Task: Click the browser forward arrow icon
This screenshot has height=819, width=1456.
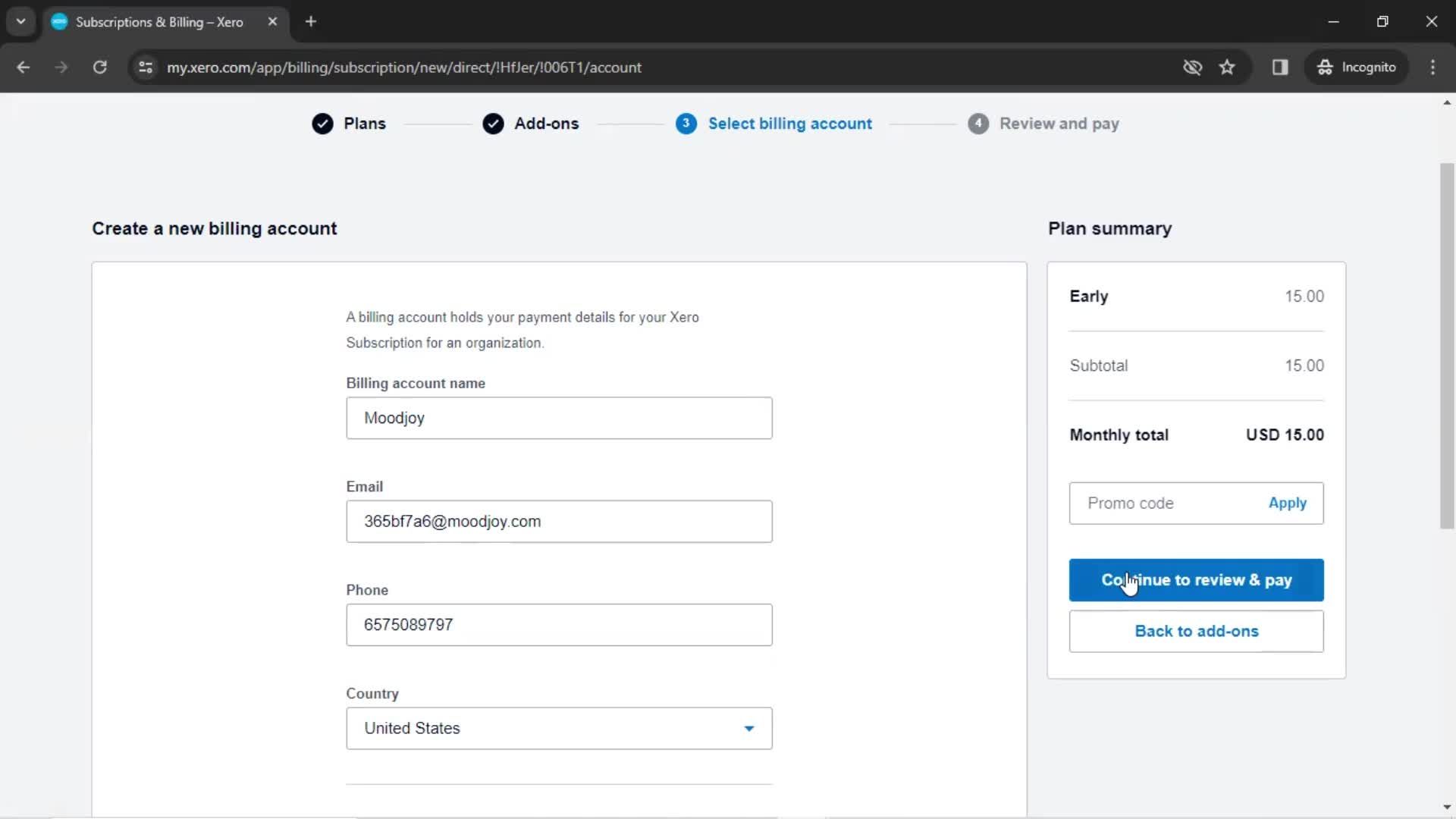Action: click(61, 67)
